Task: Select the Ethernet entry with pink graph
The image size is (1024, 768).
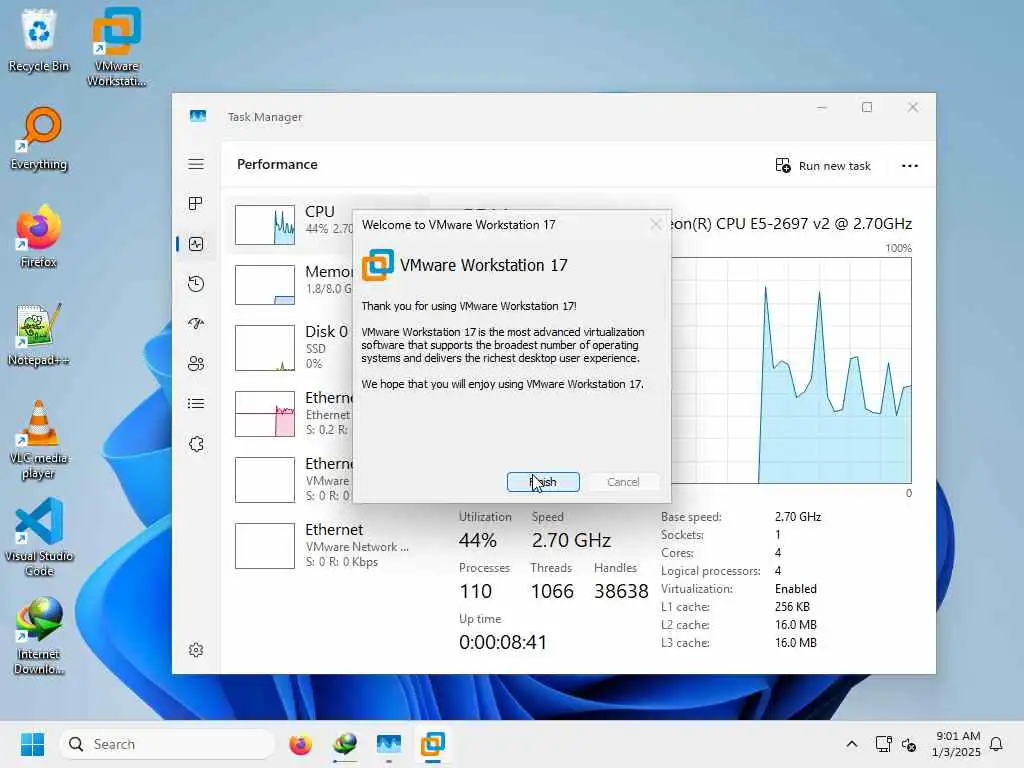Action: (294, 413)
